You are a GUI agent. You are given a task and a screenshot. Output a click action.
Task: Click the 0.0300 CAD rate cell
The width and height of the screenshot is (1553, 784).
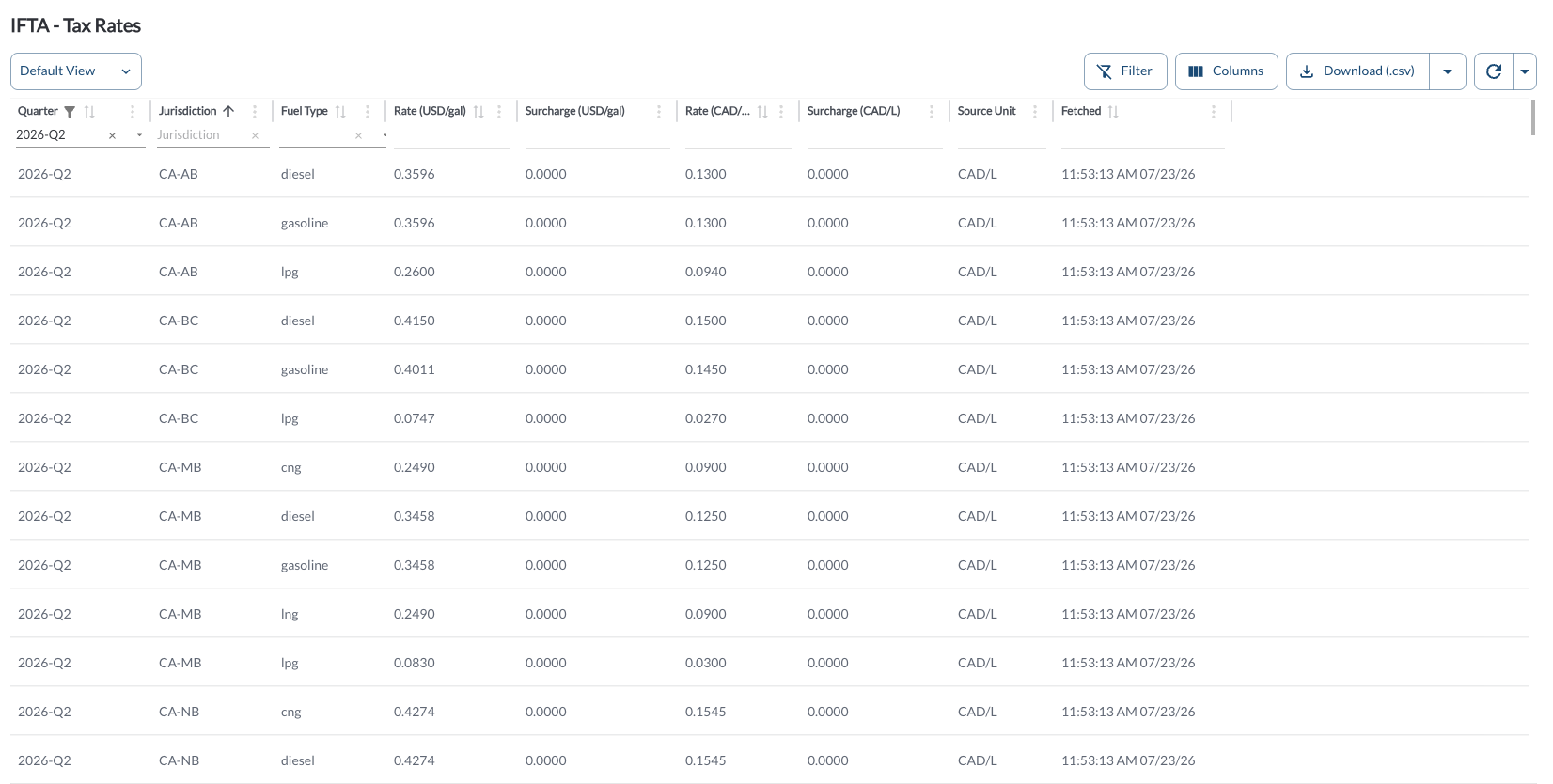pyautogui.click(x=706, y=663)
